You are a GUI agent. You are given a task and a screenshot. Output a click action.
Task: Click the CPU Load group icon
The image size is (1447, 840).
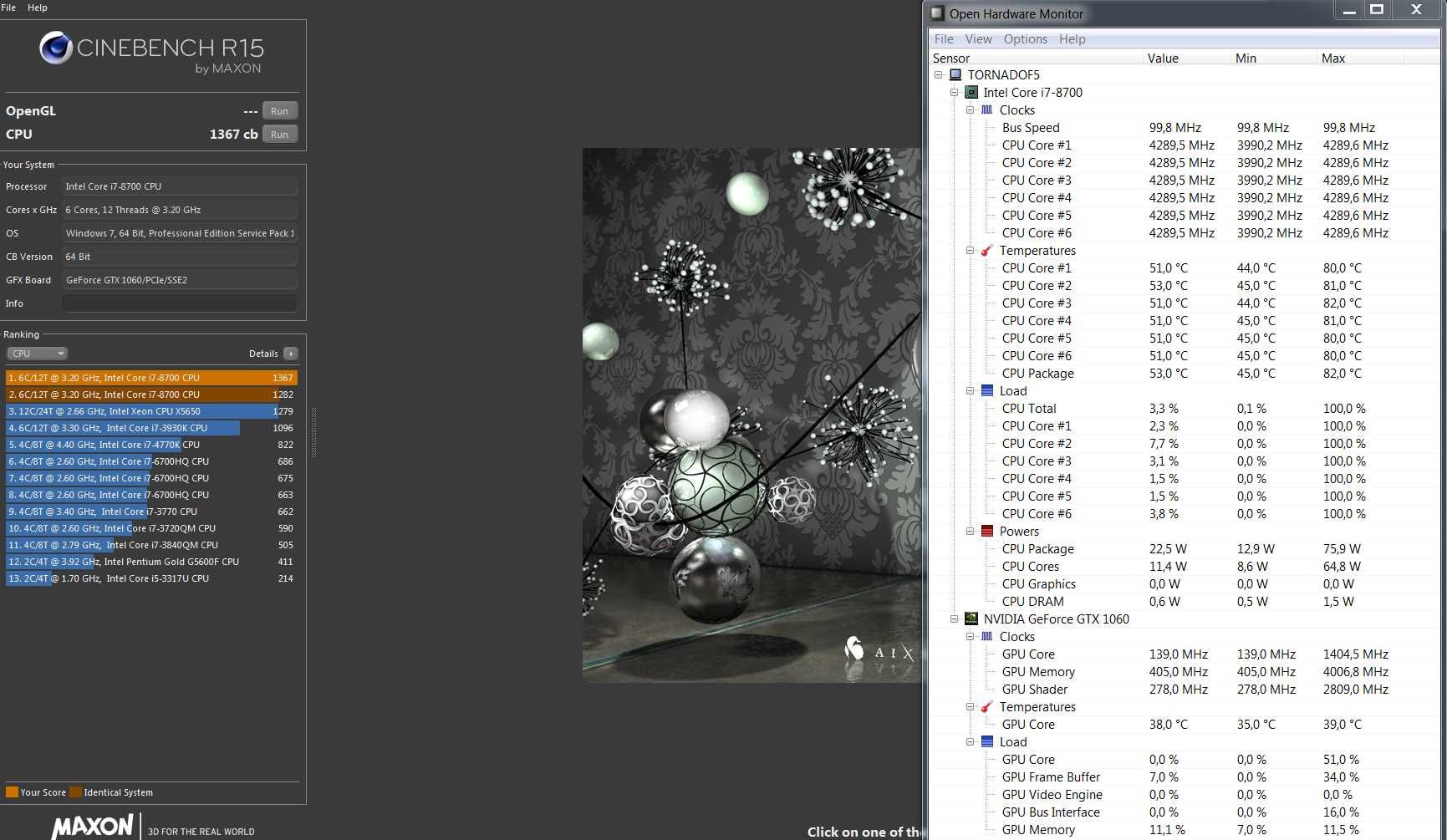tap(987, 391)
